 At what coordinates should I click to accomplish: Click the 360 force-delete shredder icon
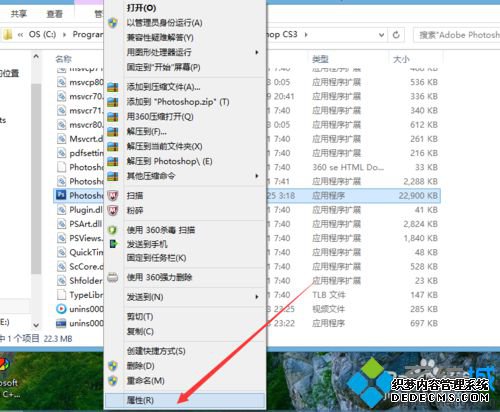coord(113,277)
